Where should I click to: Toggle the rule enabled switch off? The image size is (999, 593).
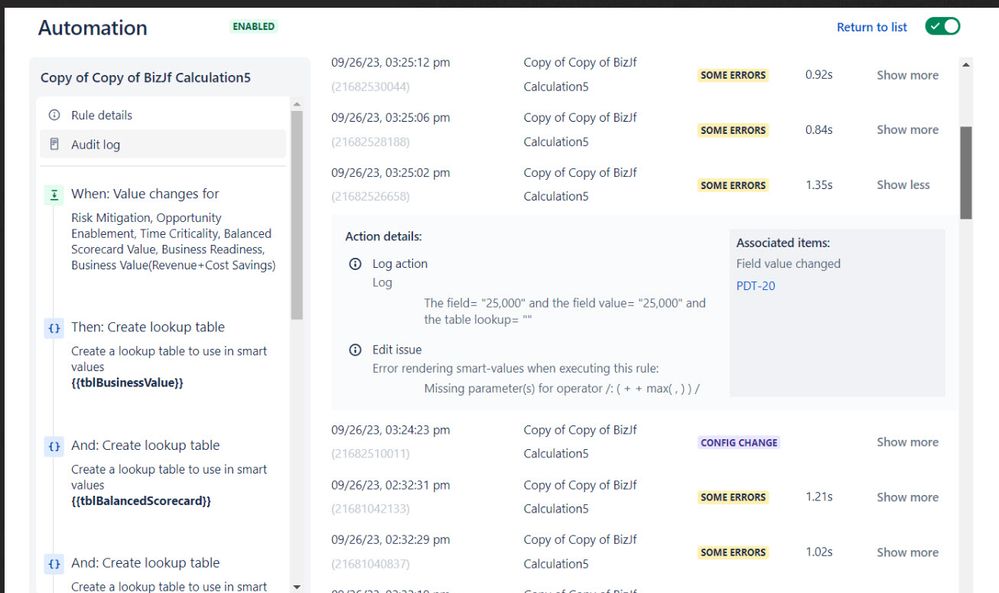point(942,26)
